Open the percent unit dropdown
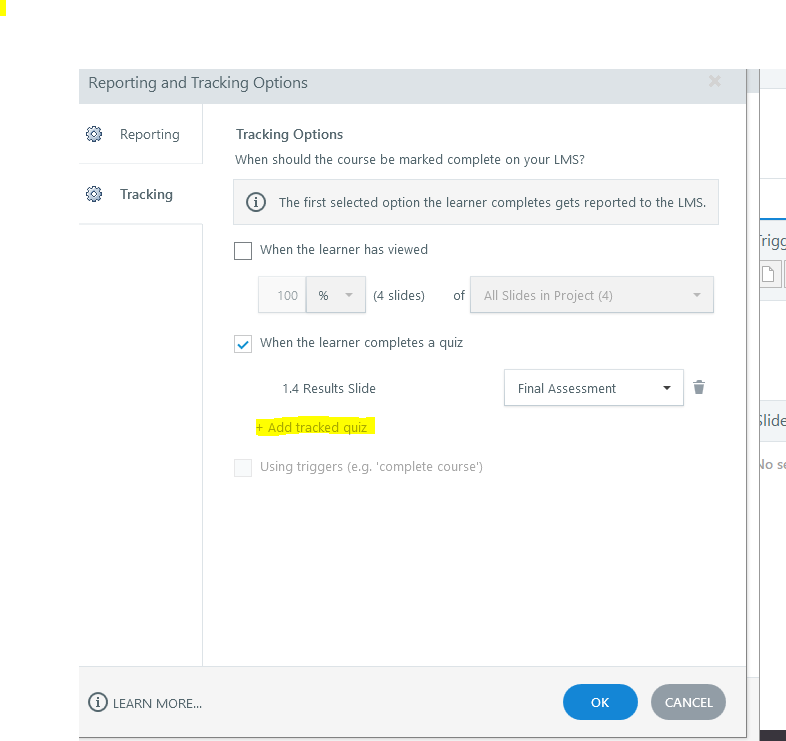Image resolution: width=786 pixels, height=741 pixels. 336,295
